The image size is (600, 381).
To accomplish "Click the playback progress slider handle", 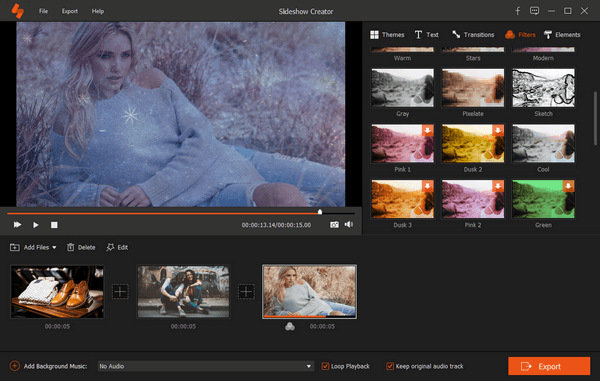I will 320,212.
